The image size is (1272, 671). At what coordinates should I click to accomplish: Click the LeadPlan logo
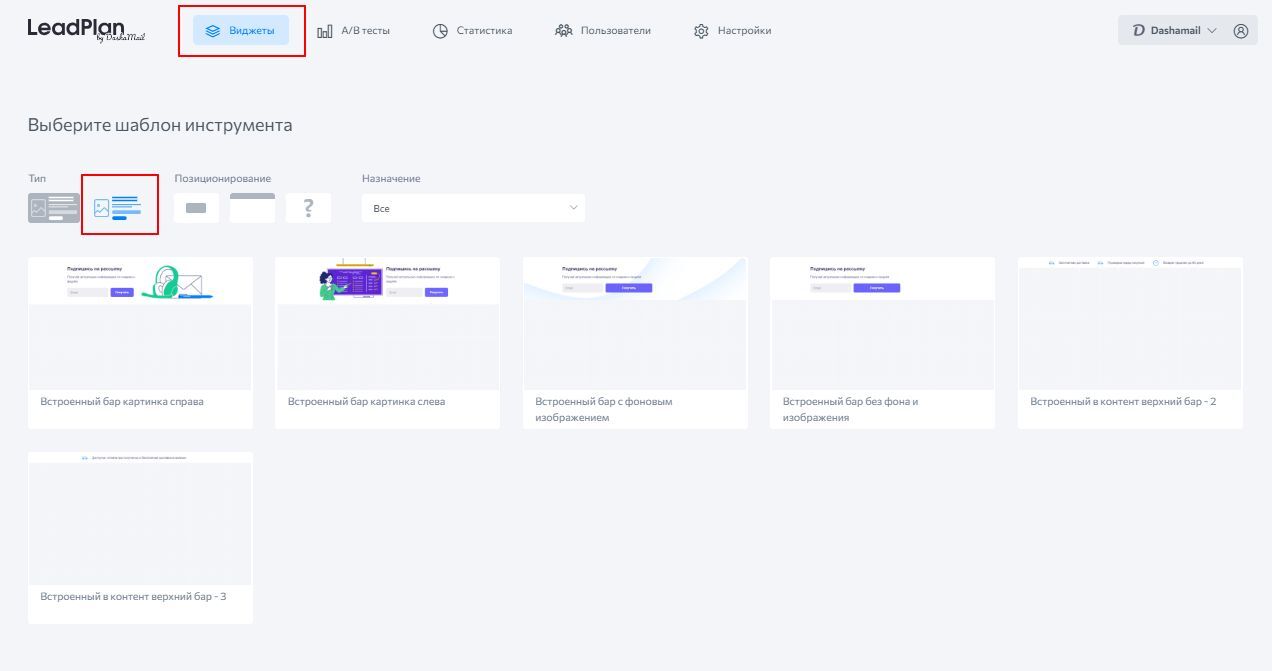(85, 30)
